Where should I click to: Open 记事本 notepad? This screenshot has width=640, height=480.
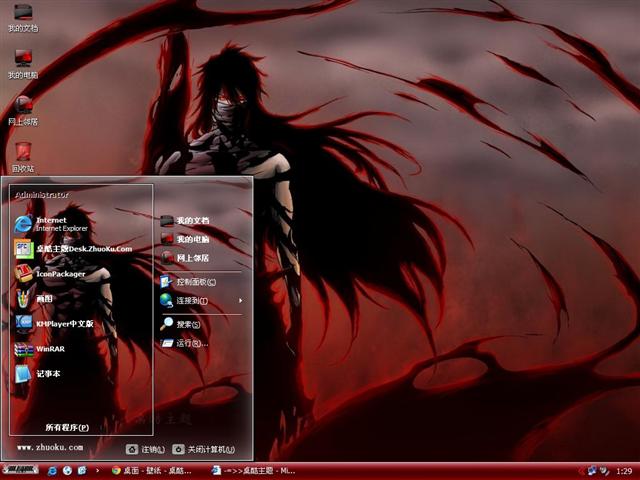(38, 373)
